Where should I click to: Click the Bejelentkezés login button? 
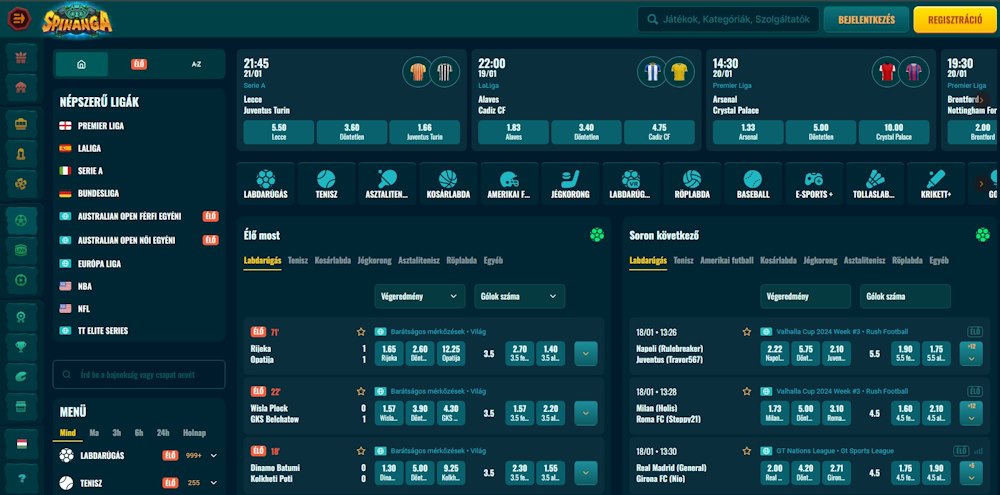[x=865, y=19]
